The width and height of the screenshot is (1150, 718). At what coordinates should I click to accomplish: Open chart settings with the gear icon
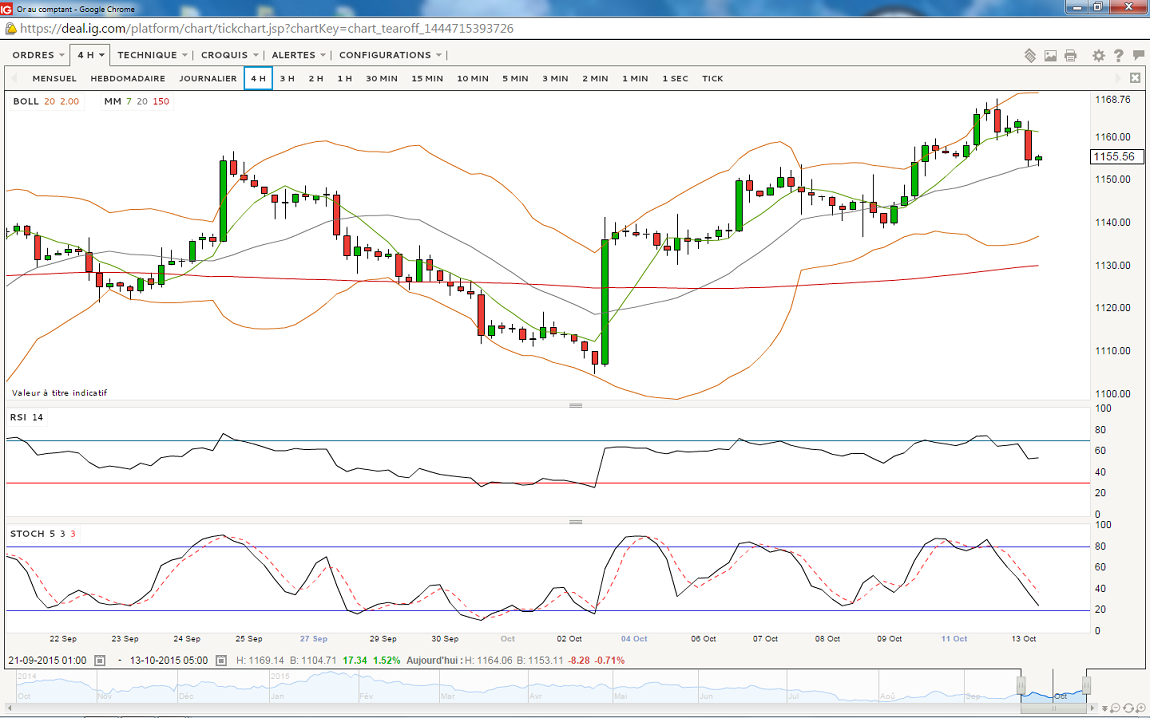1099,55
